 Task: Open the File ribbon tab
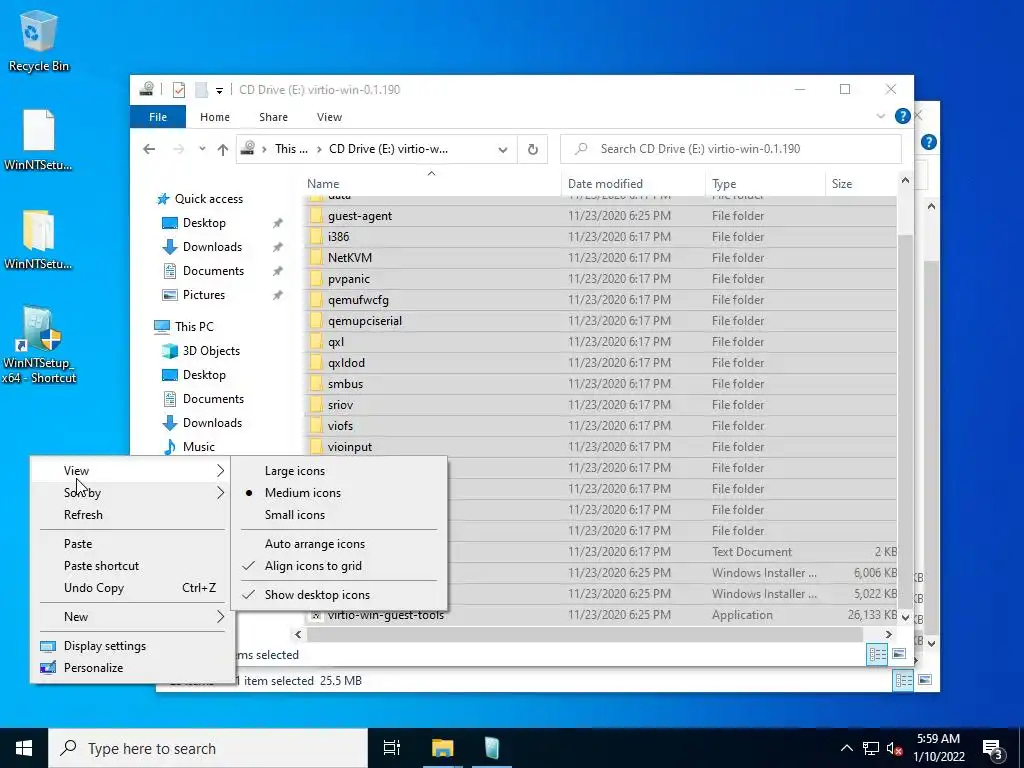(158, 117)
